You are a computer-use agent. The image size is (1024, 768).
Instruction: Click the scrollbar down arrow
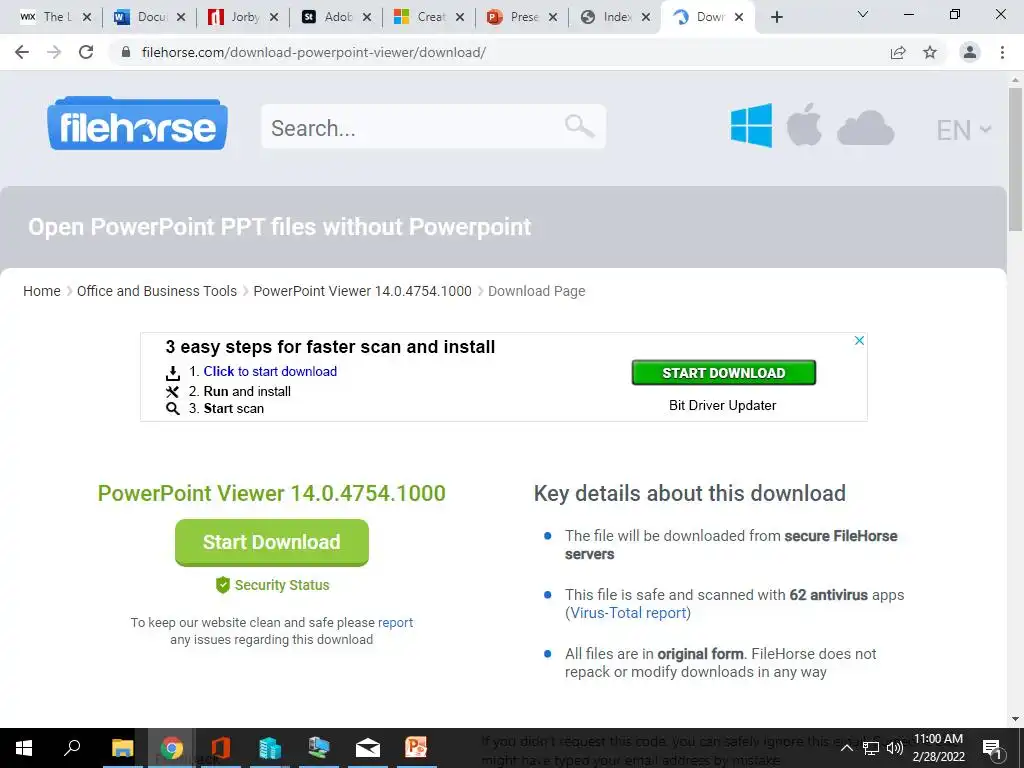(x=1015, y=719)
